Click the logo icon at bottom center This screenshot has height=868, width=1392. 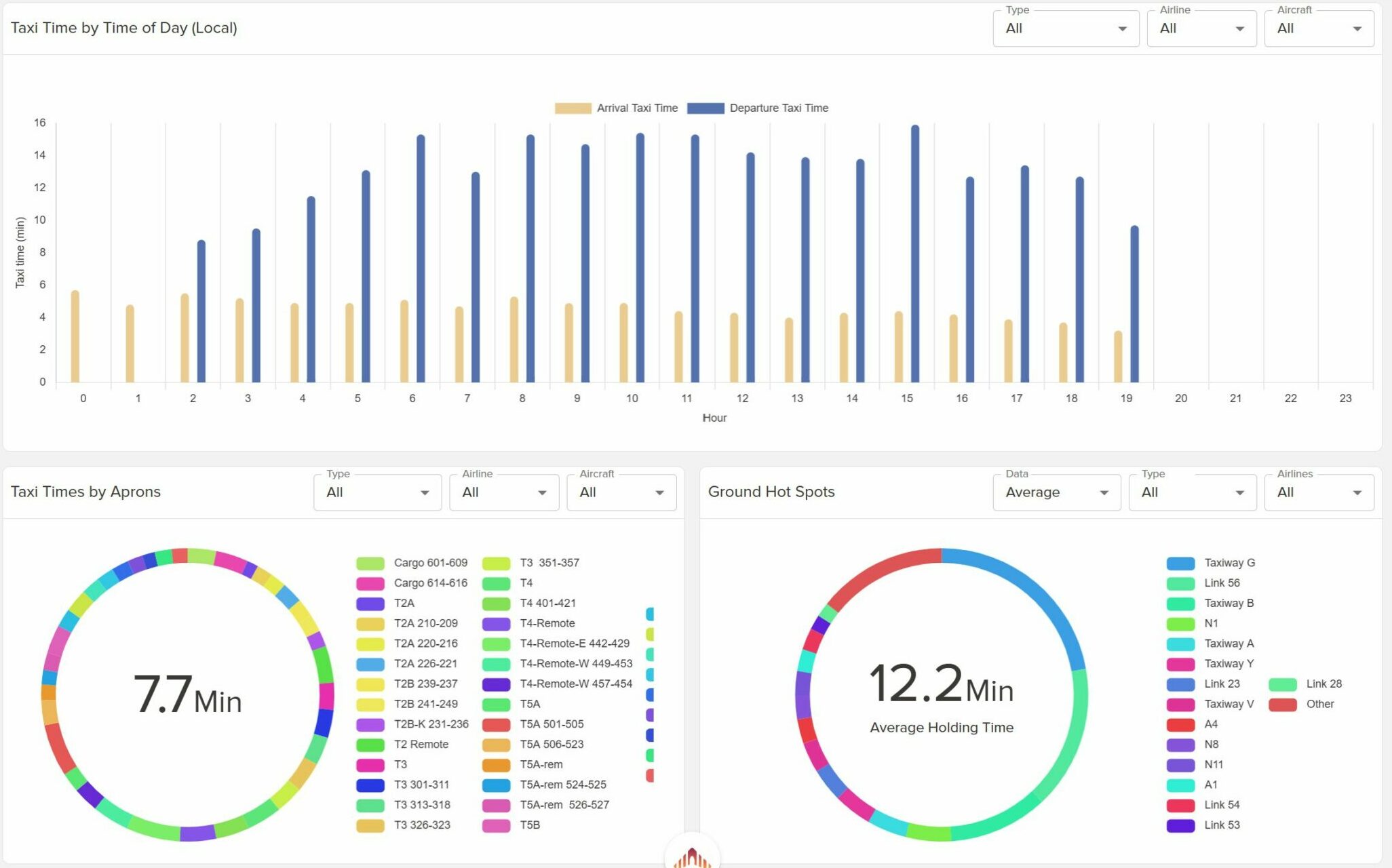click(692, 856)
